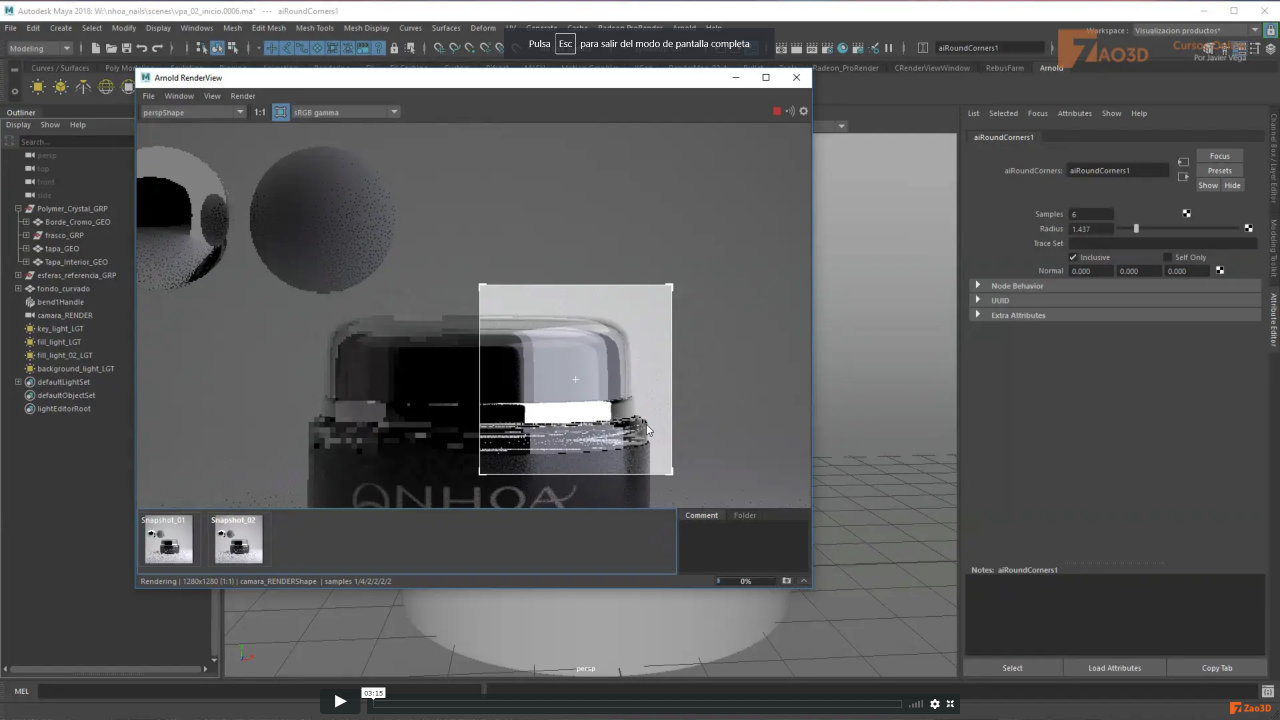
Task: Open the Render menu in Arnold RenderView
Action: click(x=243, y=96)
